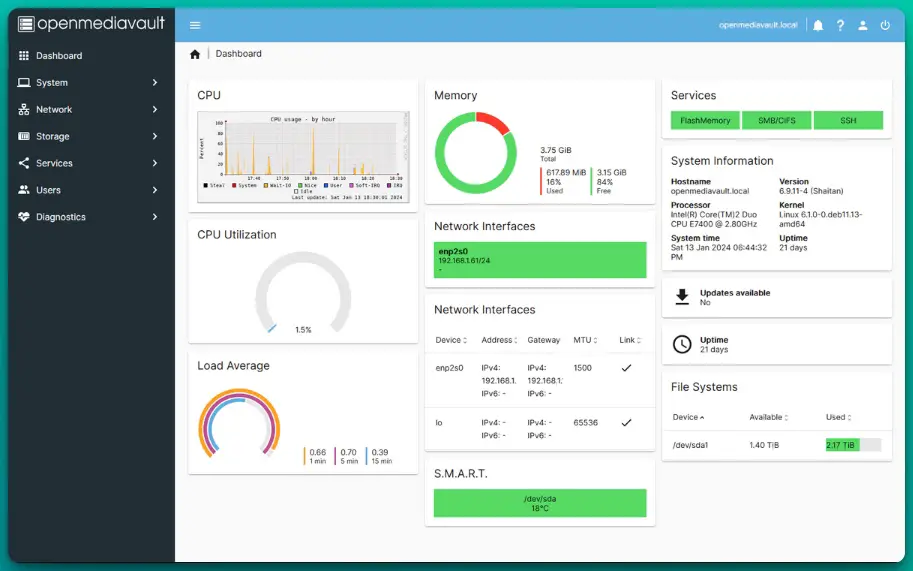The image size is (913, 571).
Task: Click the CPU usage by hour graph
Action: point(303,157)
